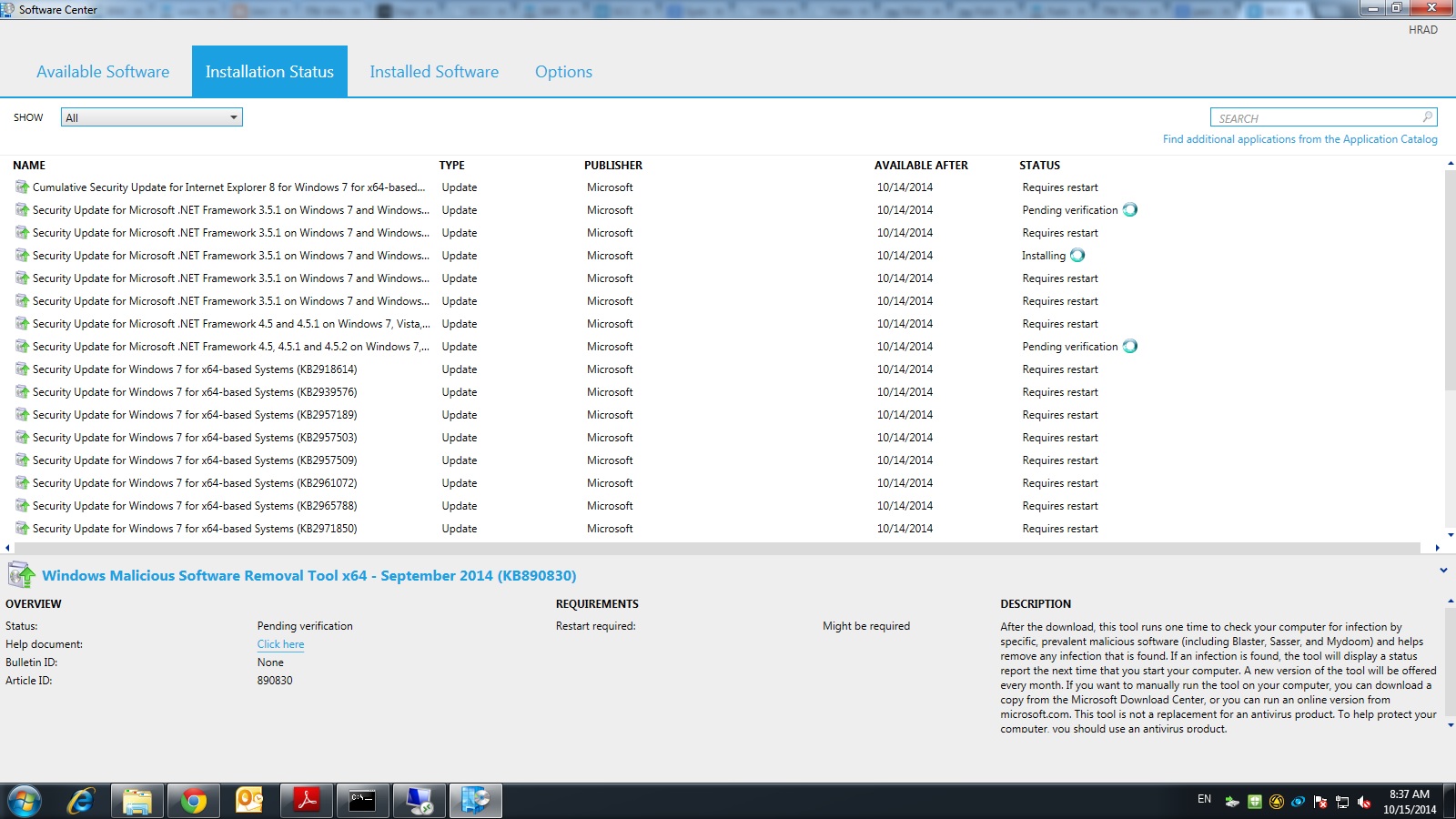Viewport: 1456px width, 819px height.
Task: Click the Malicious Software Removal Tool details icon
Action: [x=21, y=574]
